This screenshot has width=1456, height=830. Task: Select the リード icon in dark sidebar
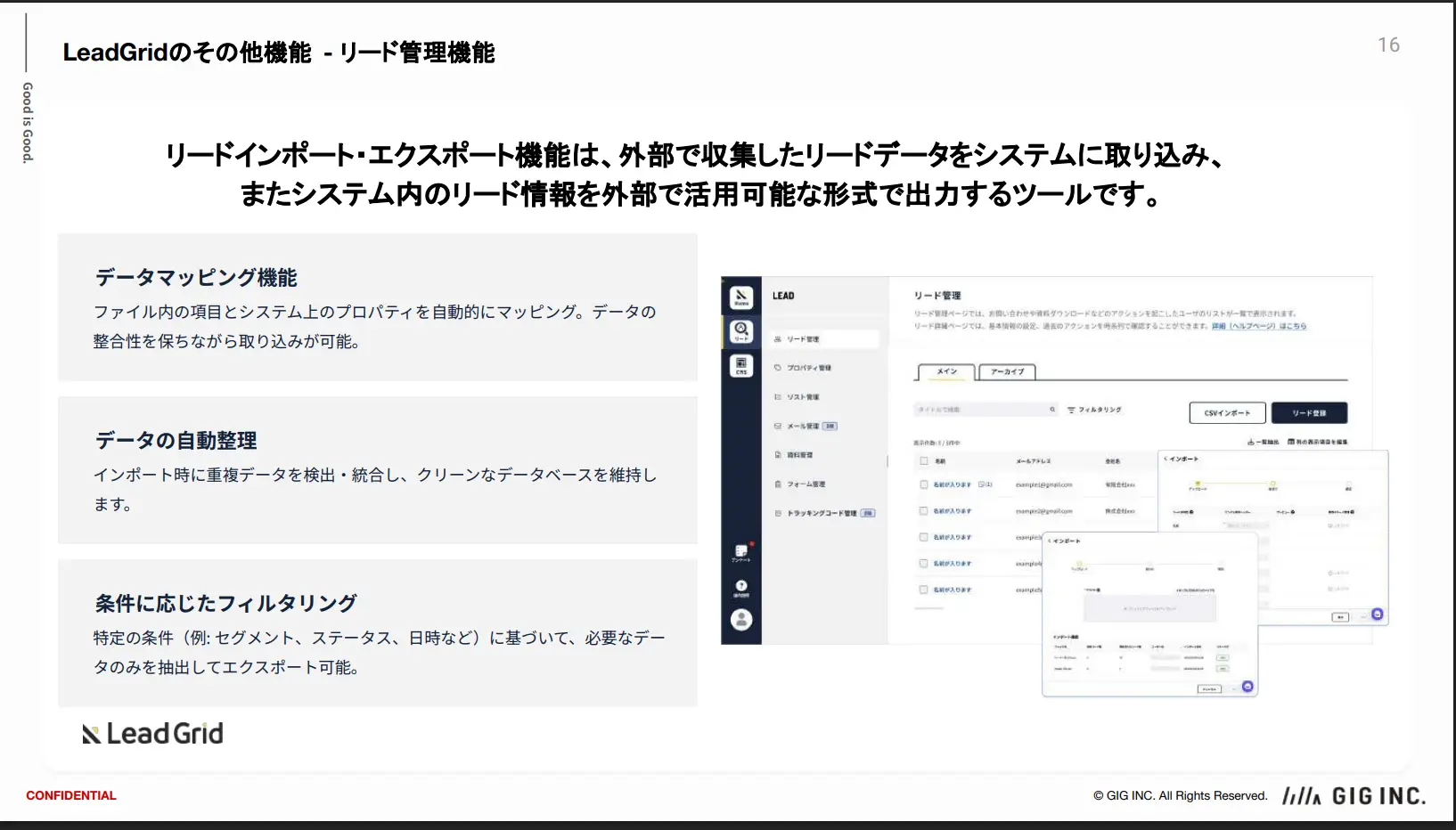click(740, 331)
